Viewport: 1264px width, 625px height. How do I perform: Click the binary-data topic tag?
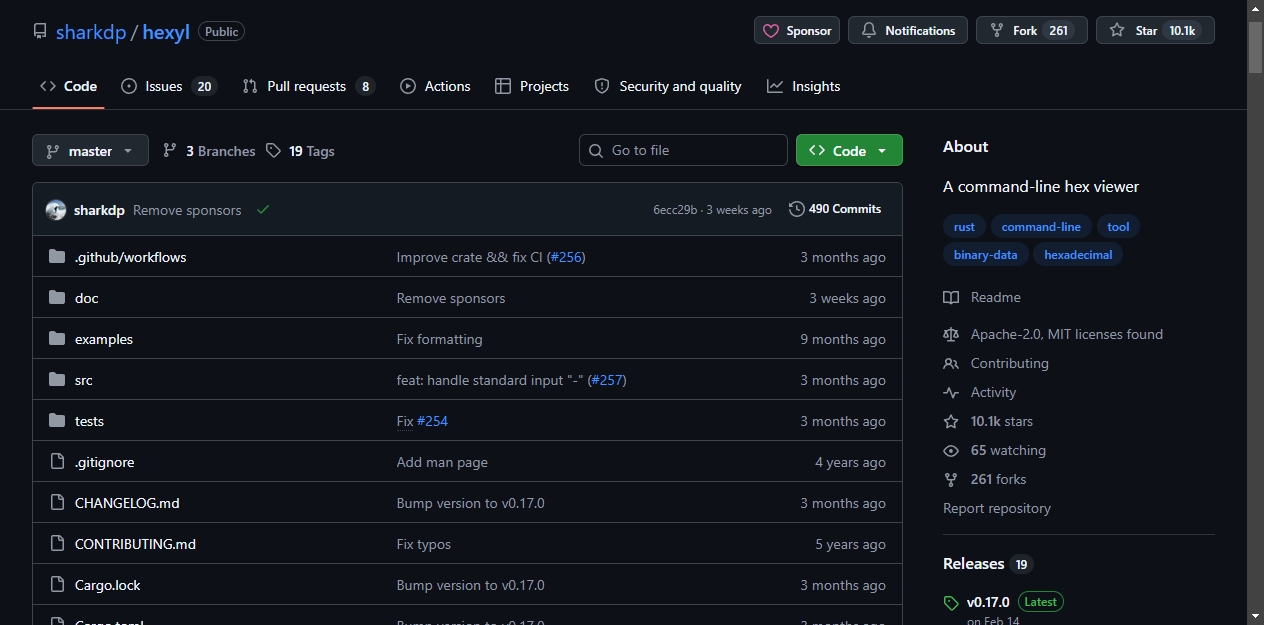pos(985,255)
